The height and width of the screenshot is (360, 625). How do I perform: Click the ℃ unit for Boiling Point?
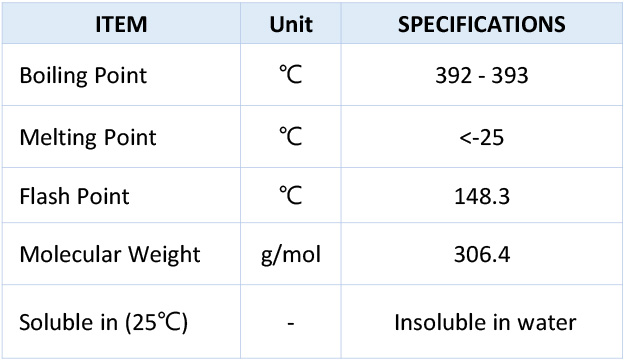[291, 75]
